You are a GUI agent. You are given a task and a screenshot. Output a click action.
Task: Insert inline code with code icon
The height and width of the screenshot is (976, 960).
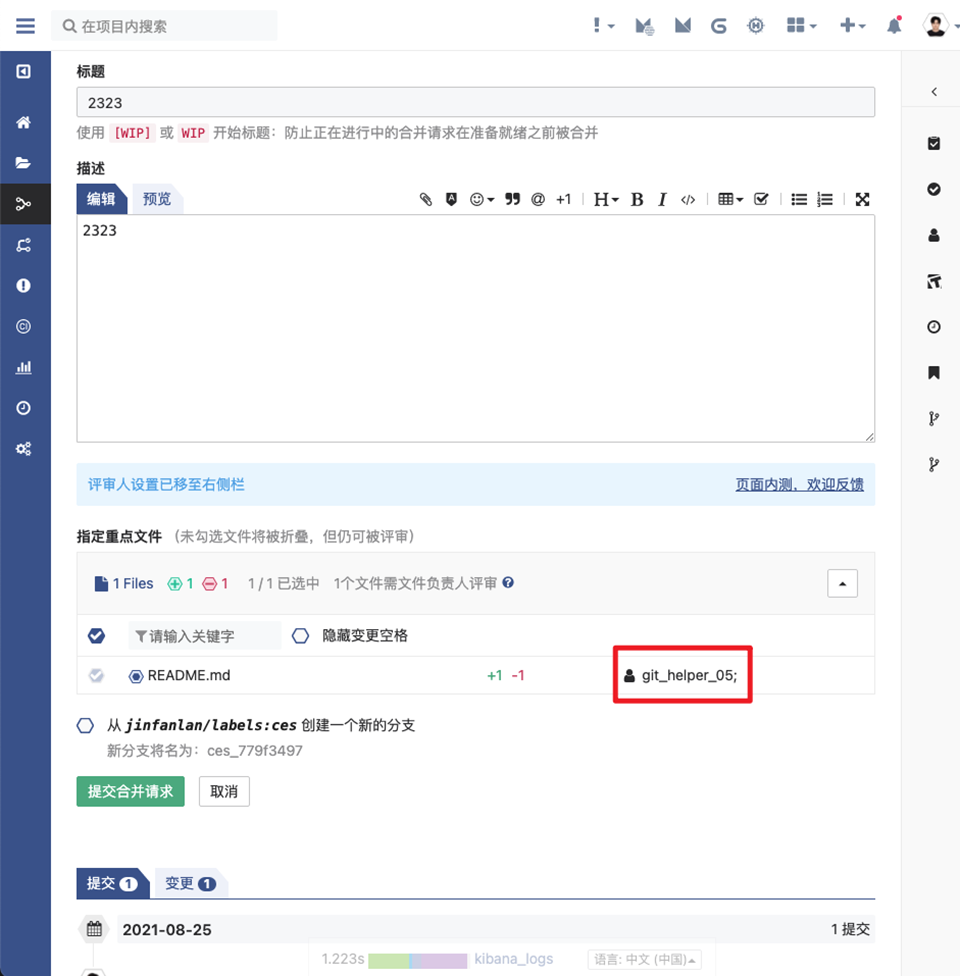pos(688,199)
